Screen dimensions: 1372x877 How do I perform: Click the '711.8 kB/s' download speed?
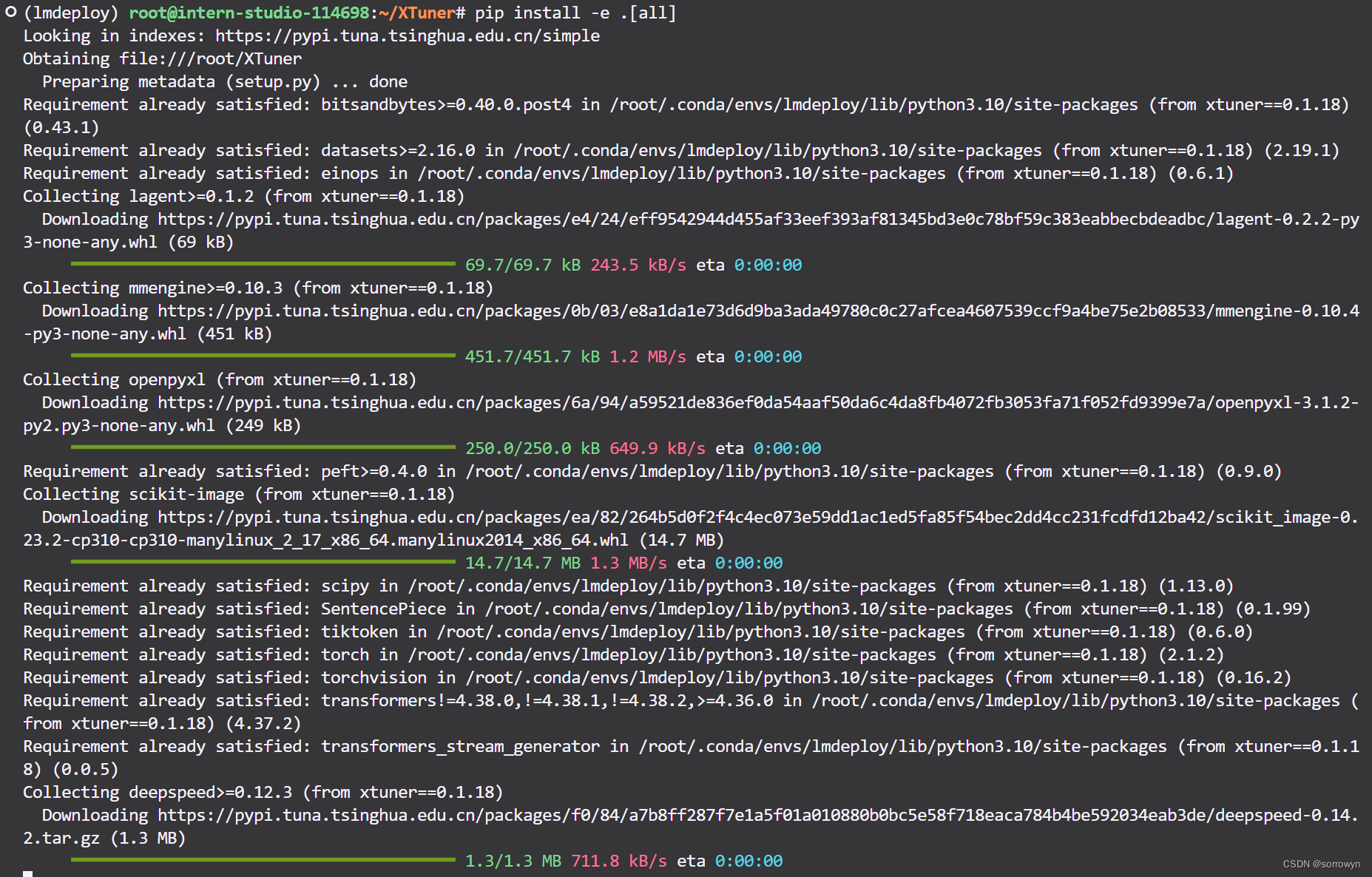click(x=619, y=861)
